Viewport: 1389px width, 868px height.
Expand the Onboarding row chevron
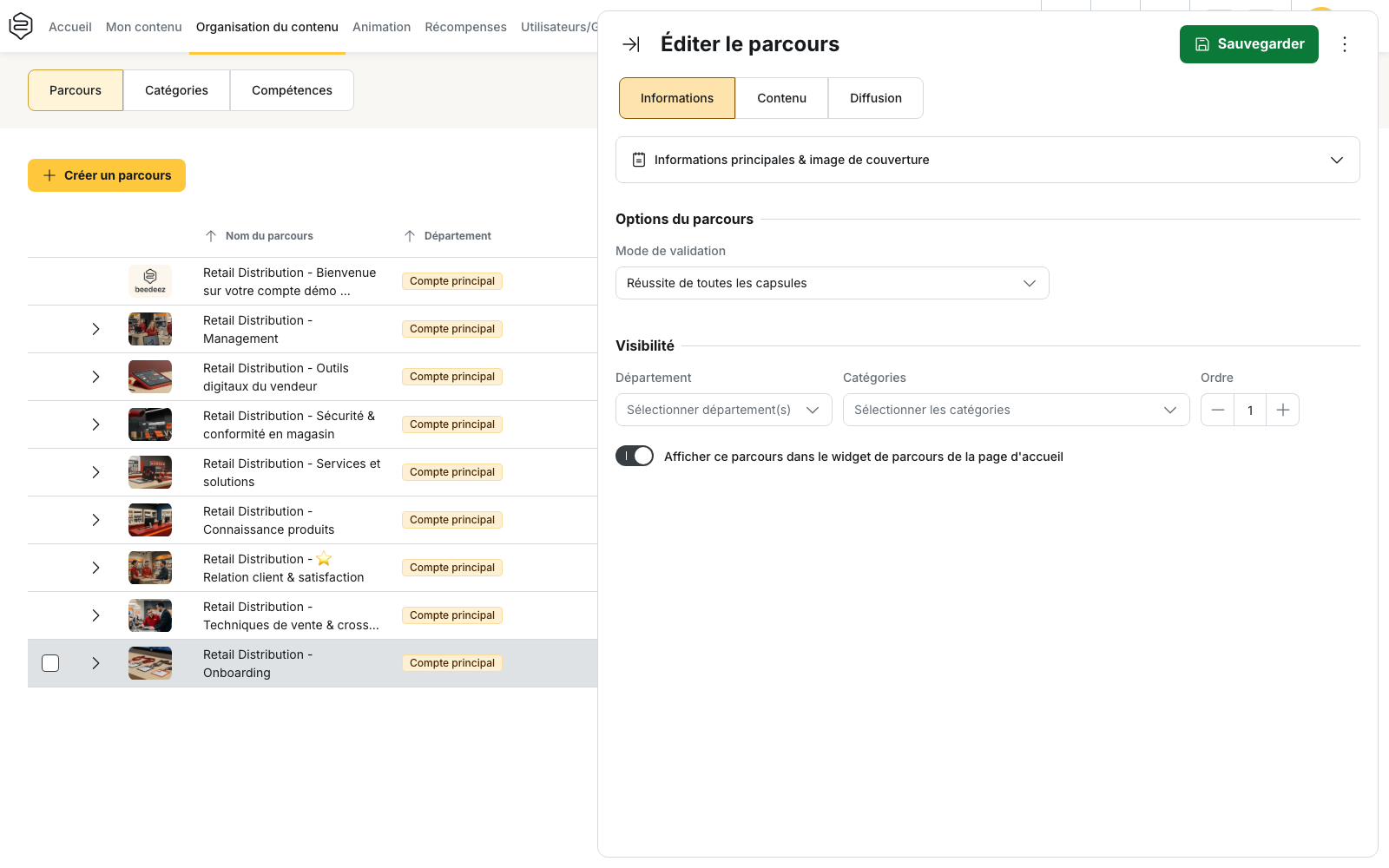pyautogui.click(x=95, y=663)
